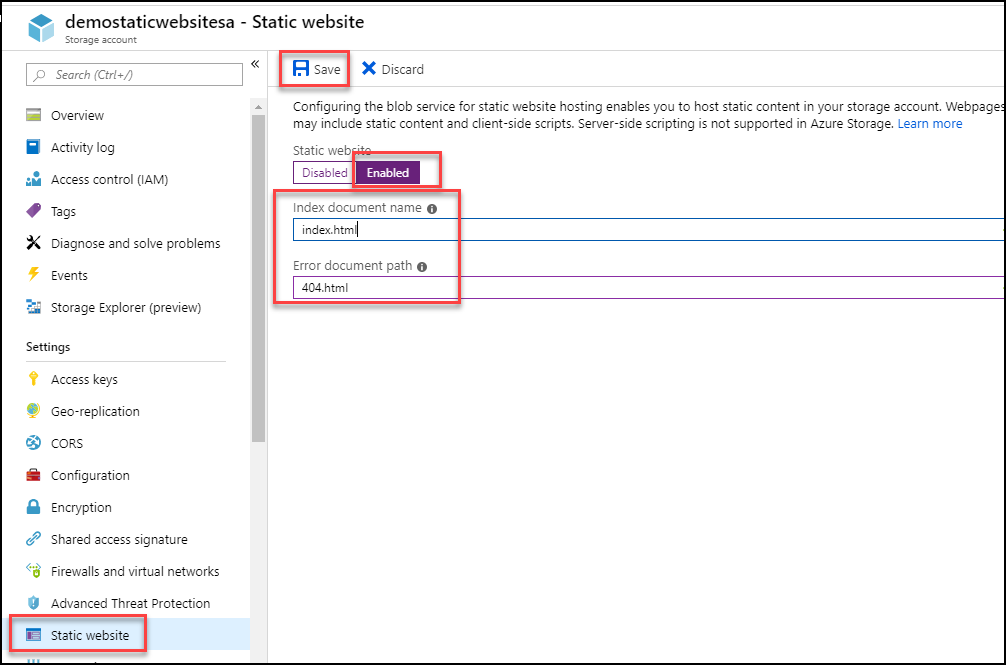Click info icon beside Error document path
Image resolution: width=1006 pixels, height=665 pixels.
pyautogui.click(x=422, y=267)
